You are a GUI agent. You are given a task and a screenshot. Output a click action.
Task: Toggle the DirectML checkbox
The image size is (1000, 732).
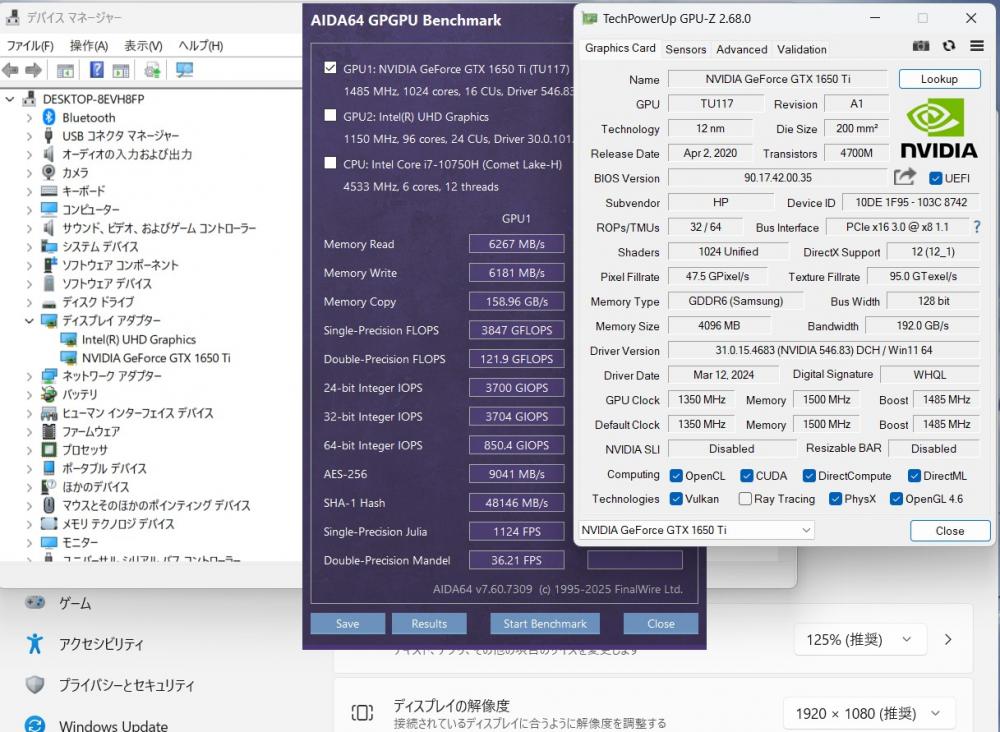pyautogui.click(x=915, y=476)
